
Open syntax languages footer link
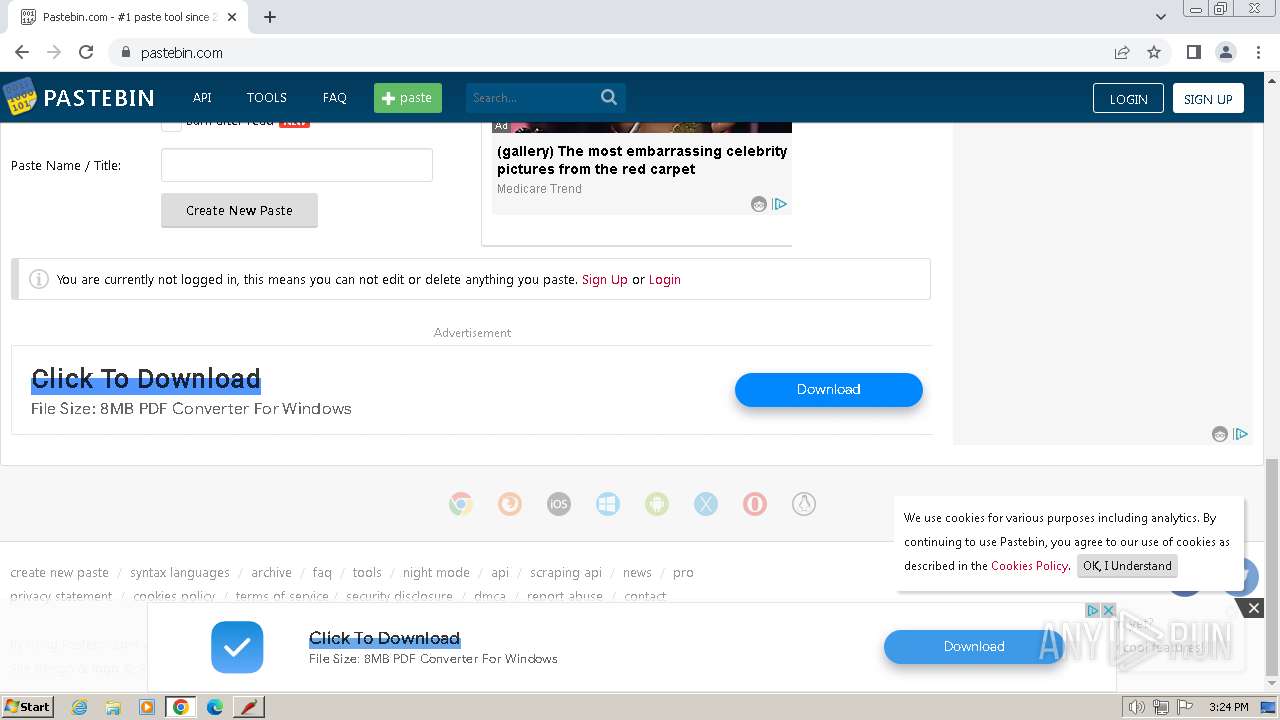(180, 572)
